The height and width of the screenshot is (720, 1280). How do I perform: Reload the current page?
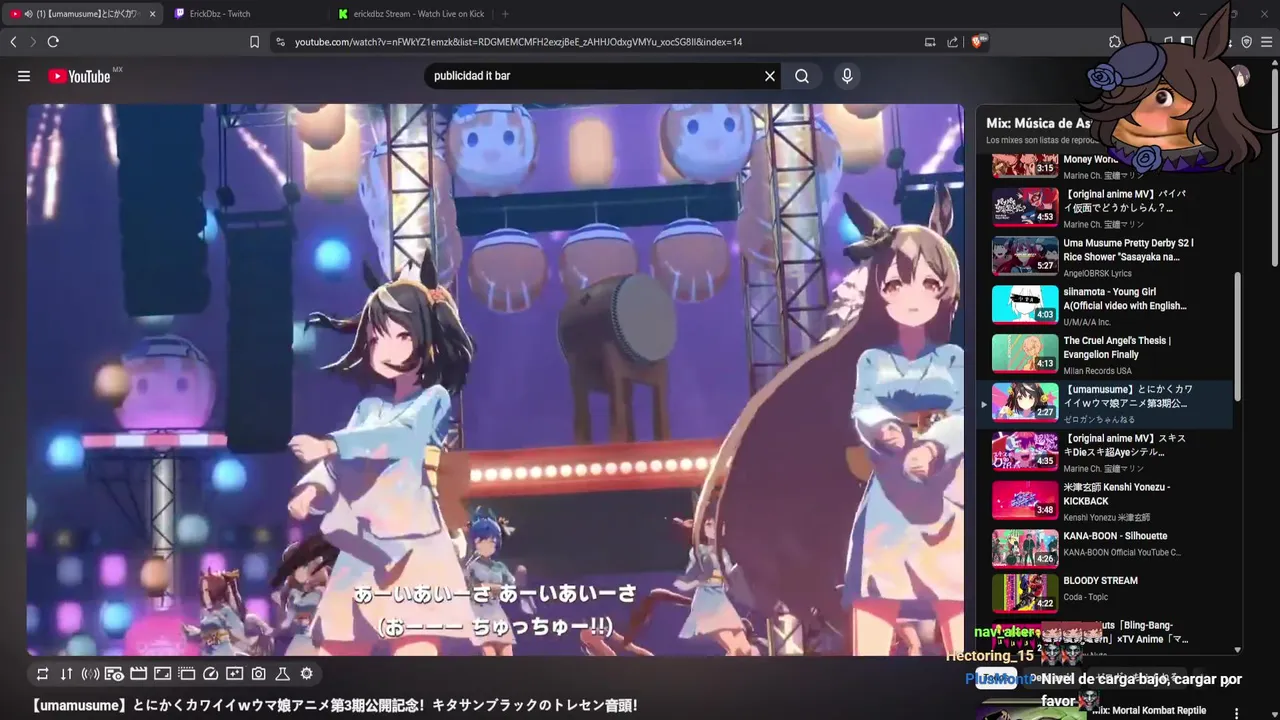53,42
